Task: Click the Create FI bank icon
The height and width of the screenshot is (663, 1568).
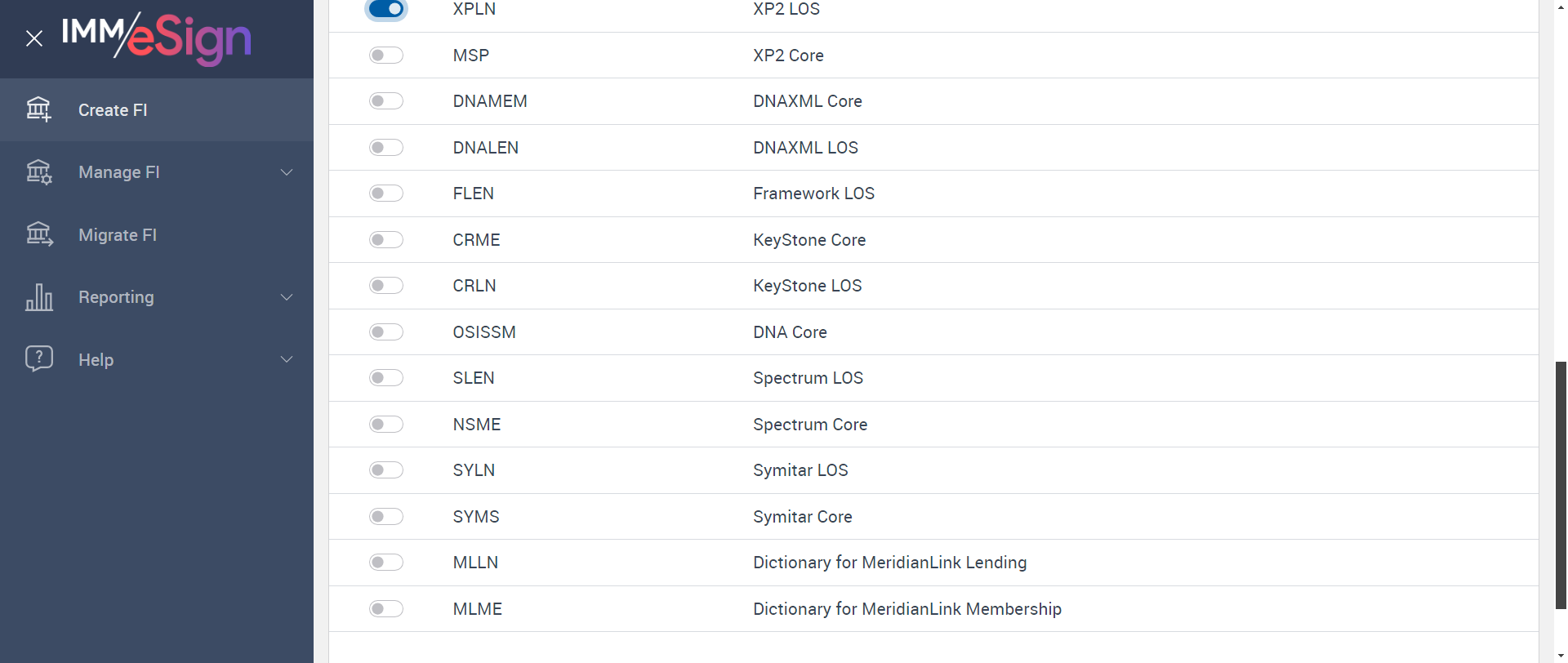Action: [x=38, y=109]
